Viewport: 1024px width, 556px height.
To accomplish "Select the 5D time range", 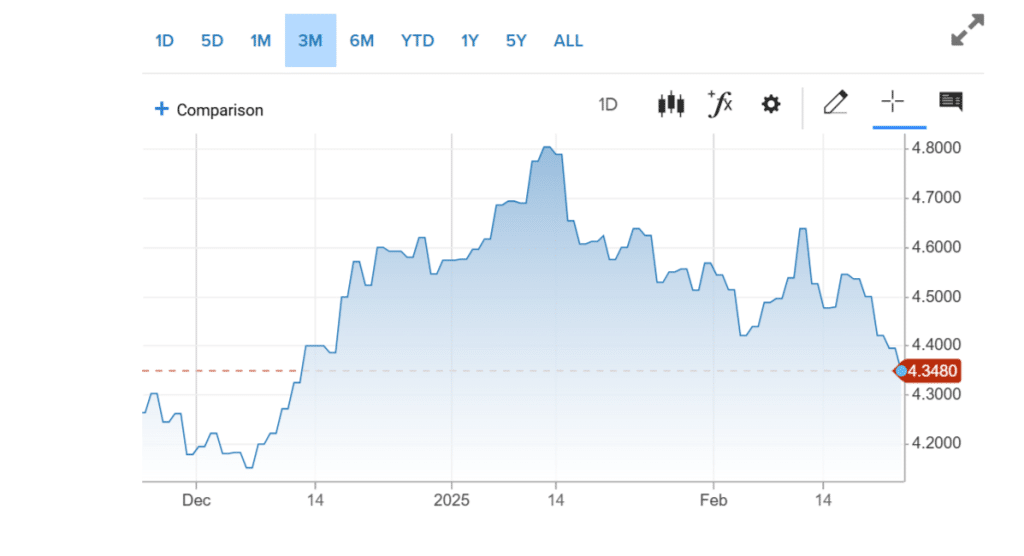I will pyautogui.click(x=212, y=41).
